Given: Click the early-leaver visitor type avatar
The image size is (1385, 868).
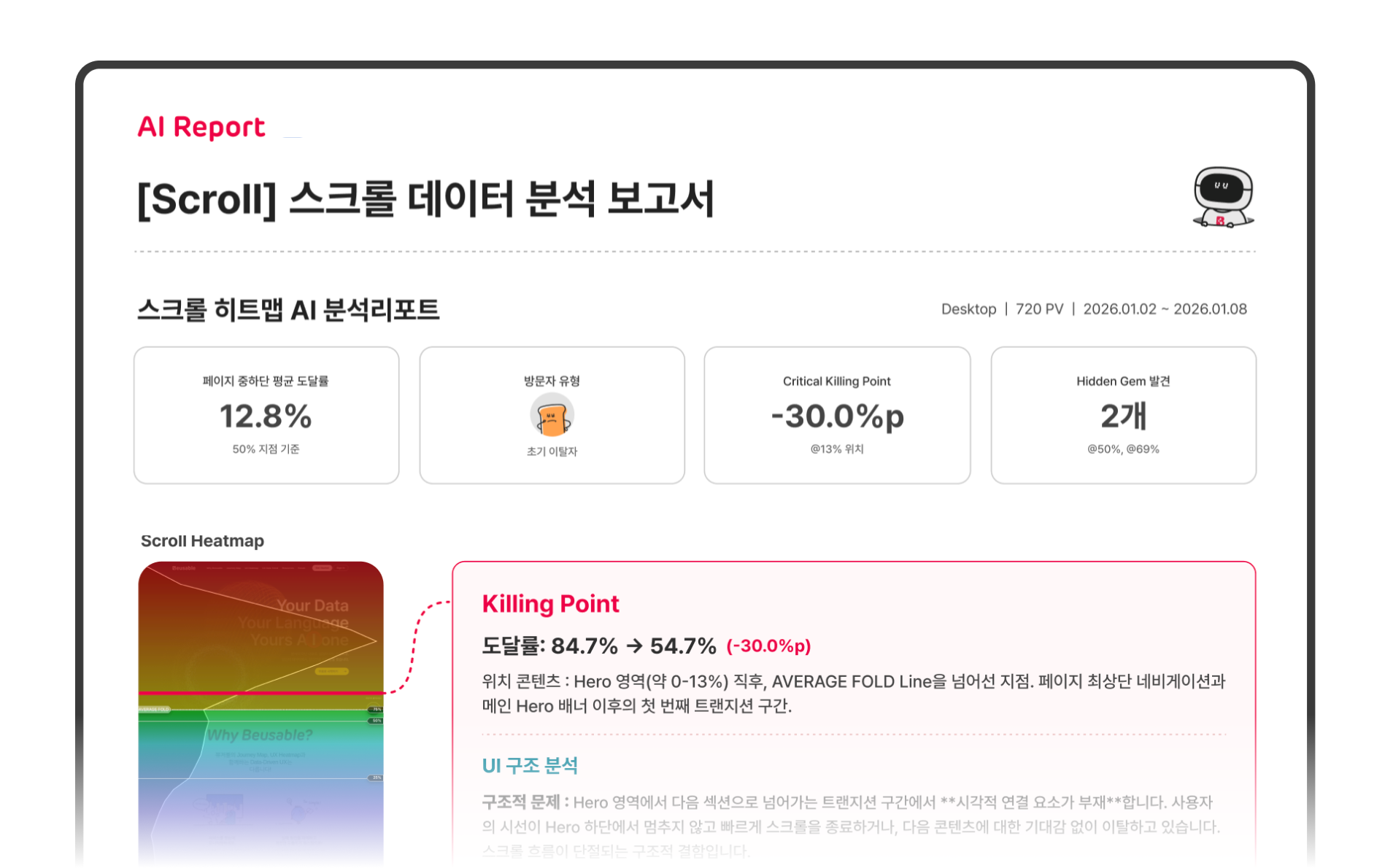Looking at the screenshot, I should tap(552, 416).
